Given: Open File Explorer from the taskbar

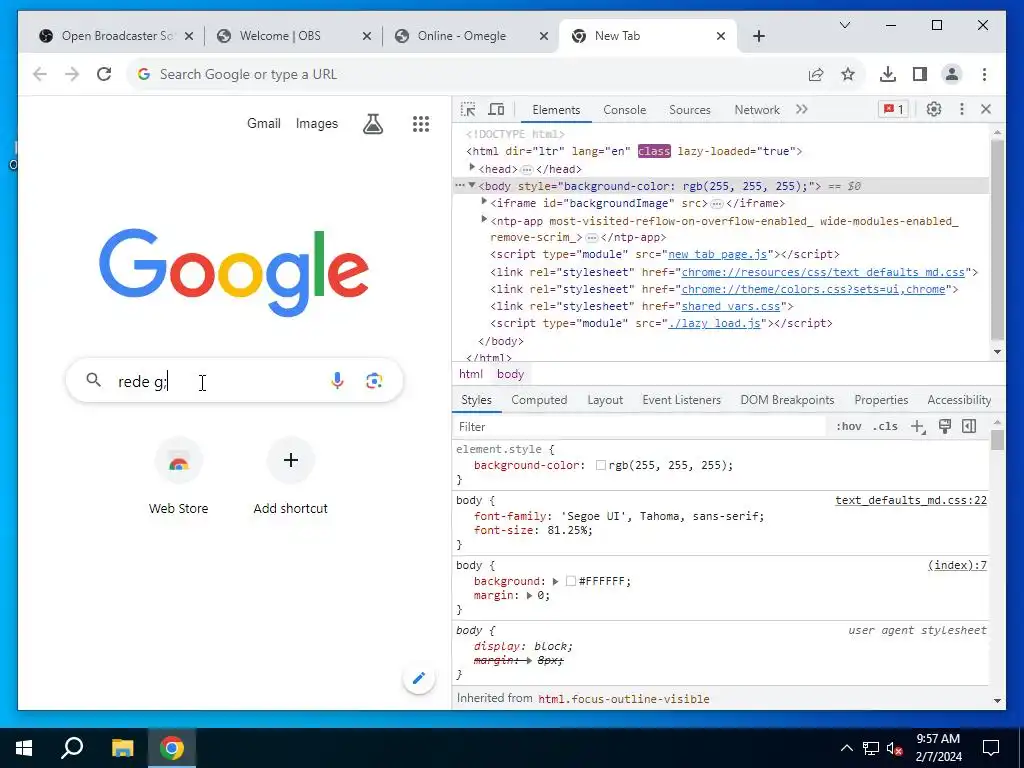Looking at the screenshot, I should click(122, 748).
